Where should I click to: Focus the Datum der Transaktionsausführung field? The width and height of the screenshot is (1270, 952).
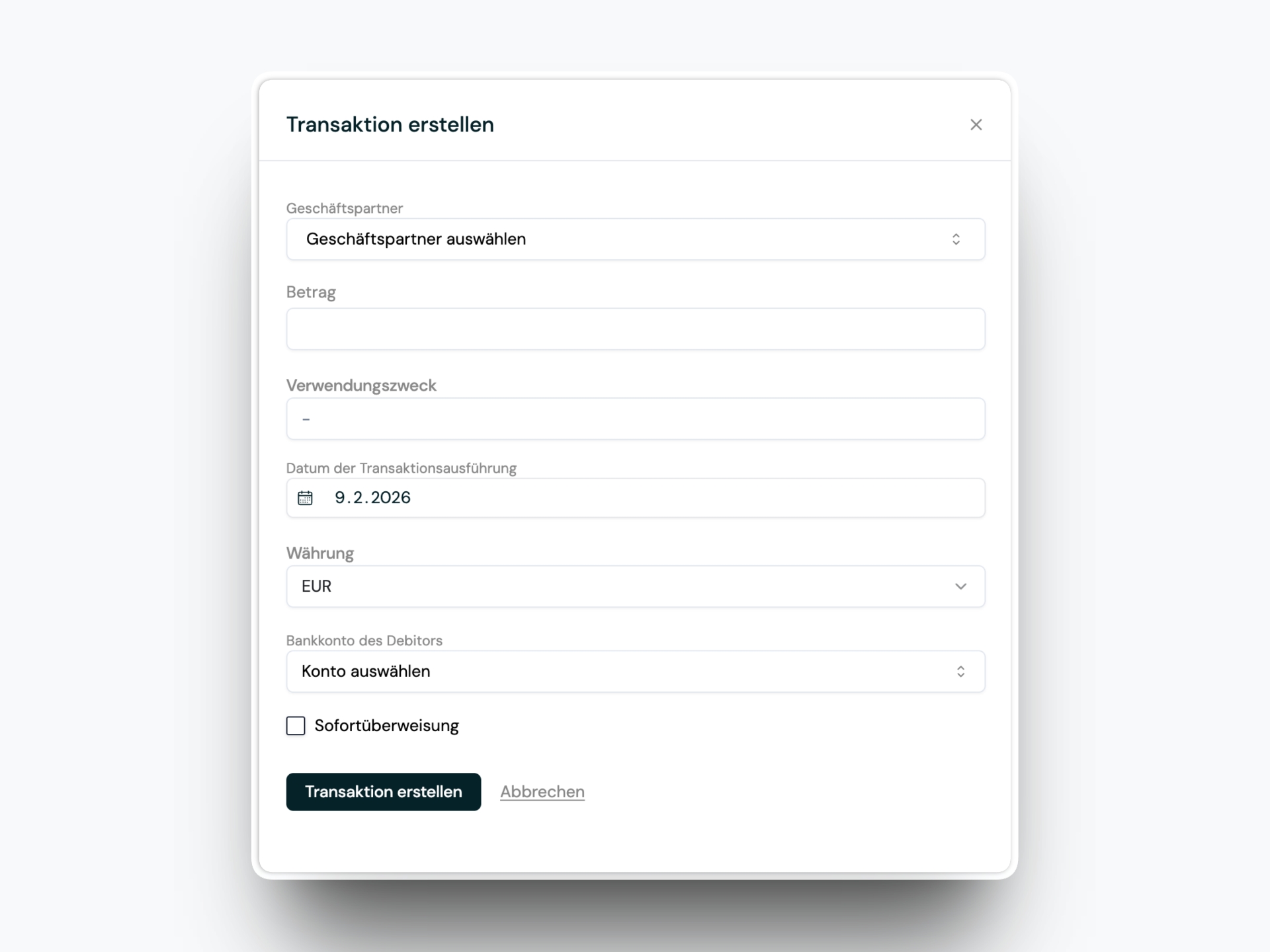(635, 498)
